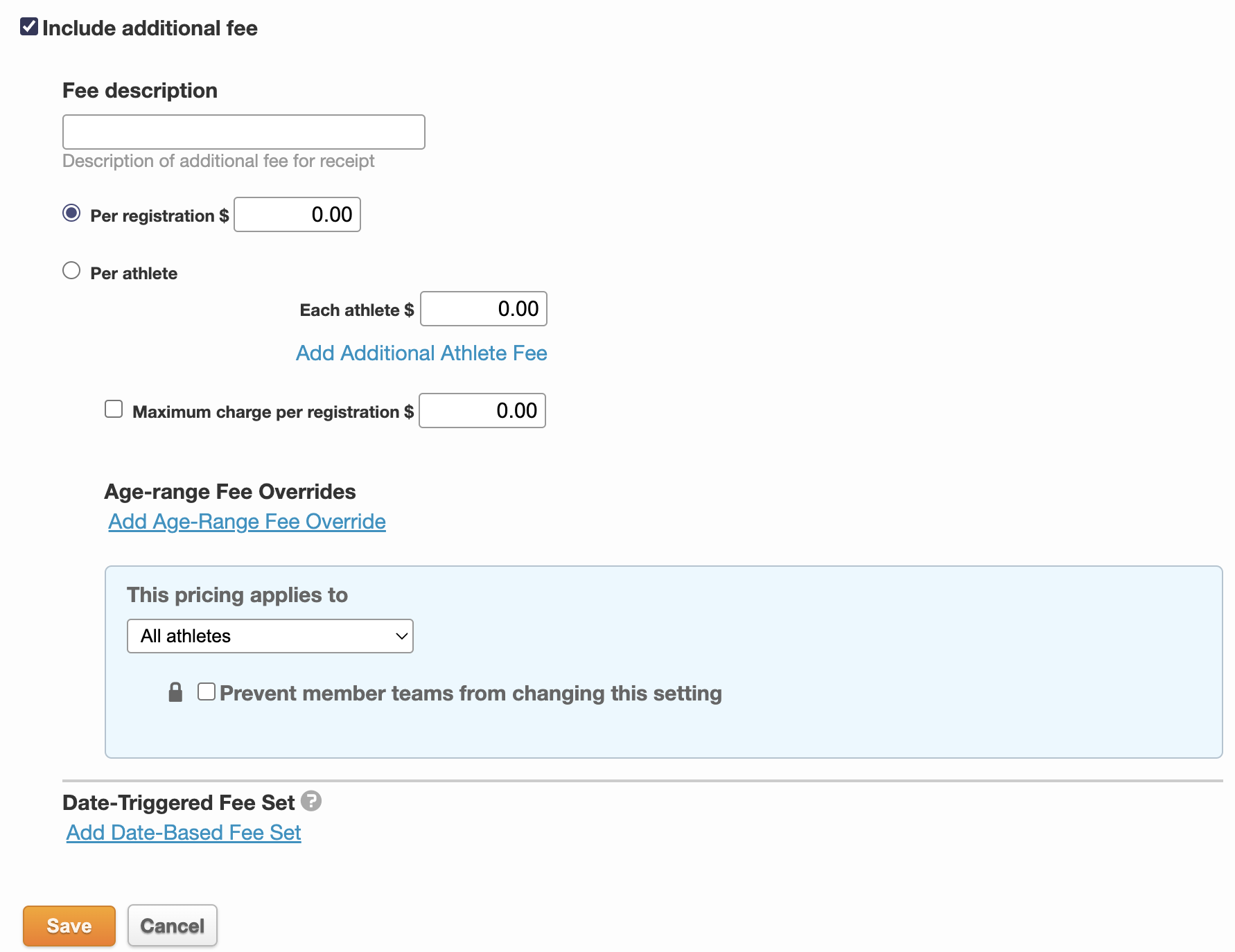Screen dimensions: 1235x952
Task: Click the Per registration dollar amount field
Action: (297, 215)
